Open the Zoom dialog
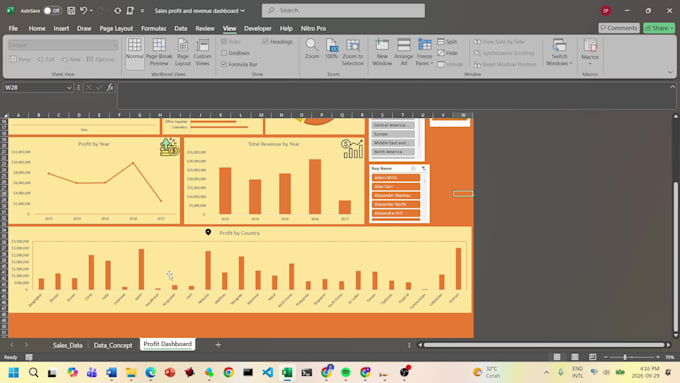Screen dimensions: 680x383 point(311,49)
